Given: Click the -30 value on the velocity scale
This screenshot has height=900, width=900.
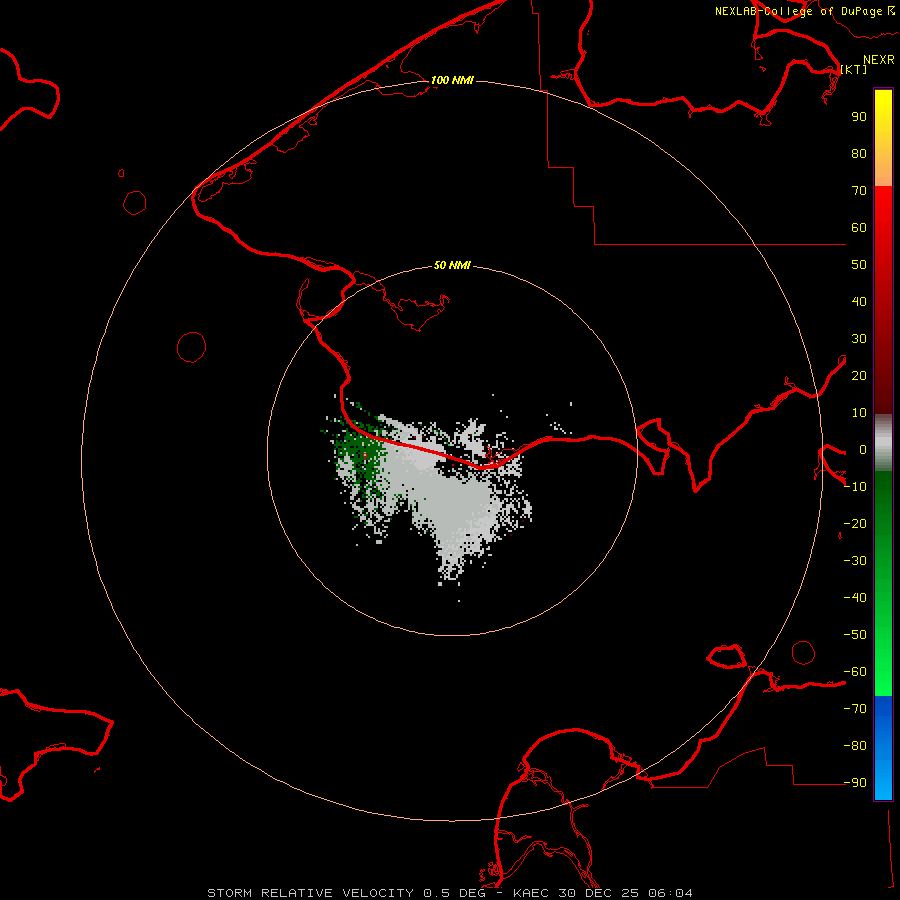Looking at the screenshot, I should tap(855, 561).
